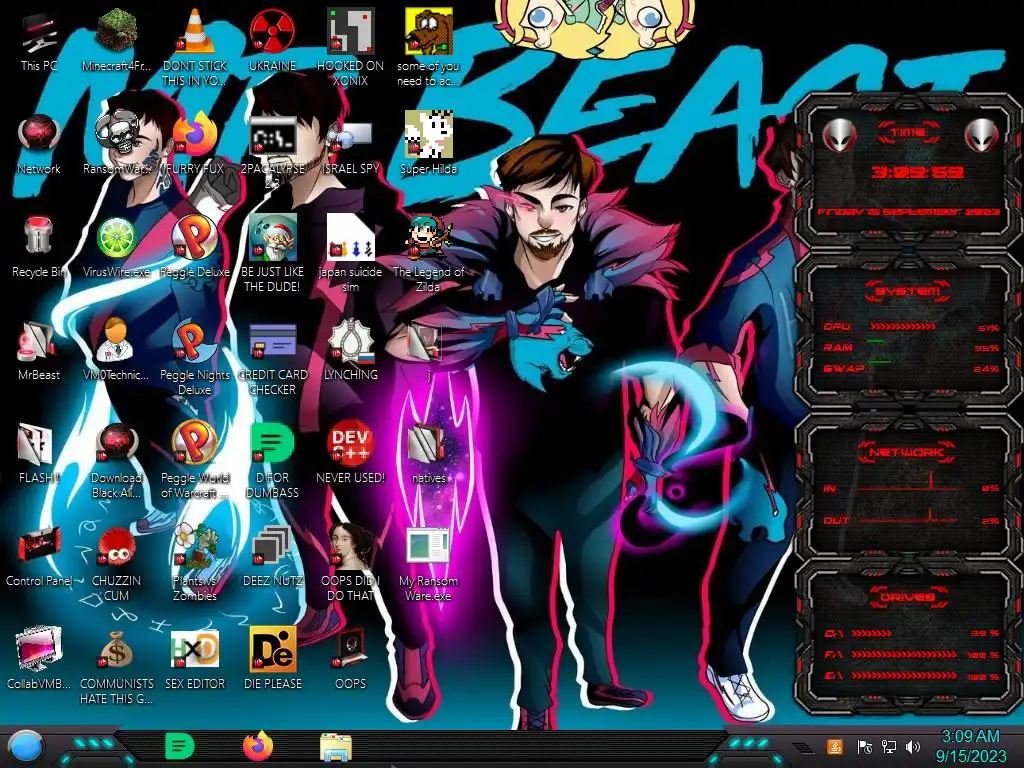Click the orange tray icon

[834, 746]
